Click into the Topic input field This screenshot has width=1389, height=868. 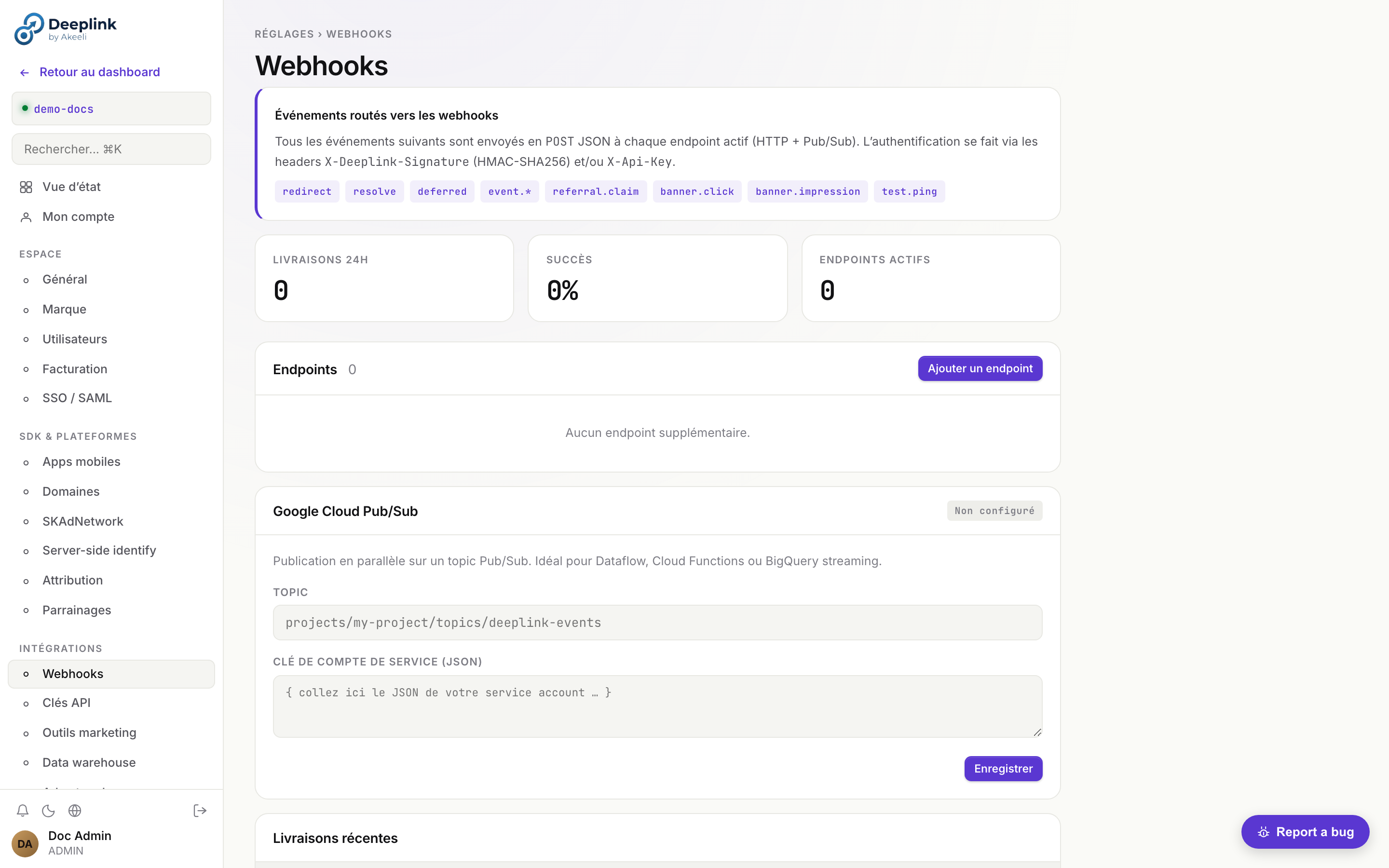pos(657,623)
